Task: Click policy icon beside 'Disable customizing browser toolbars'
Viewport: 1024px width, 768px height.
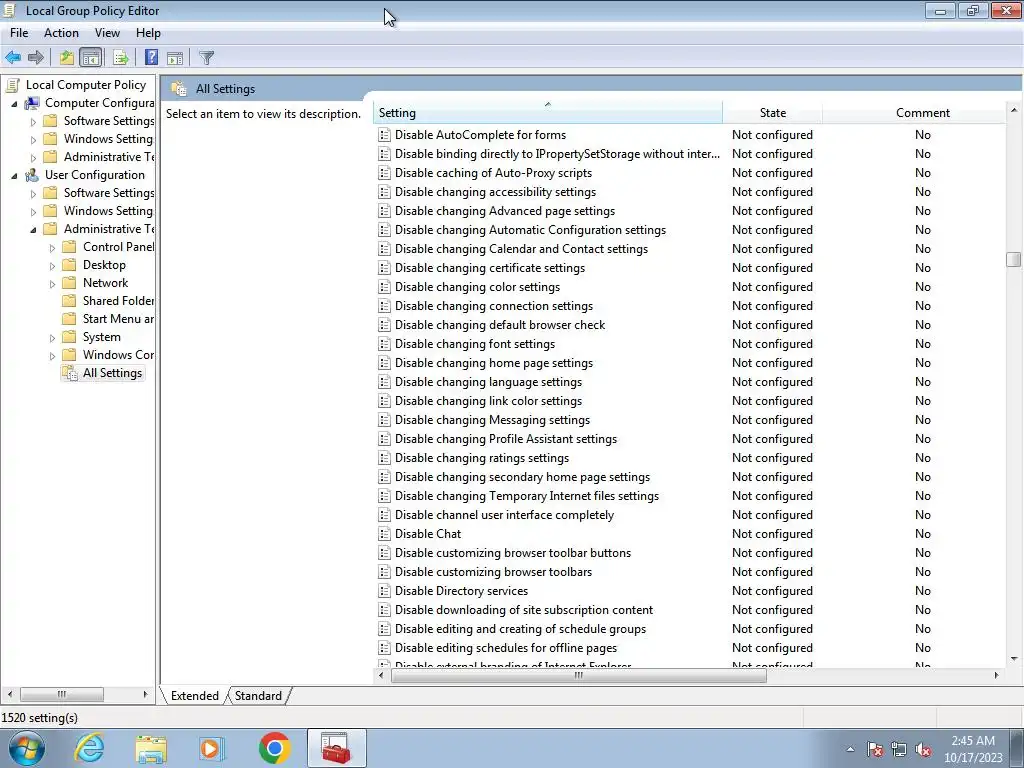Action: point(385,572)
